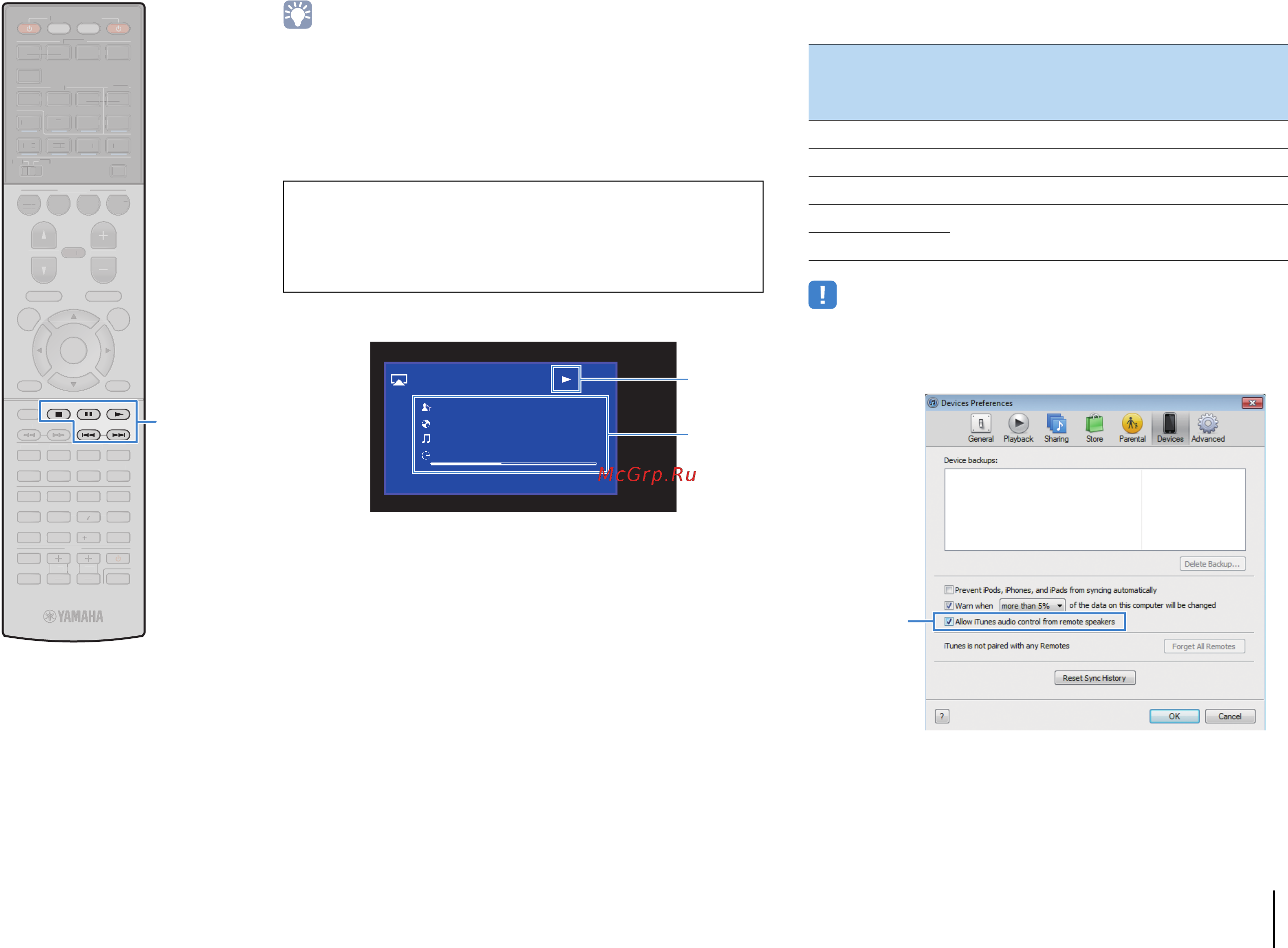Switch to the Sharing preferences tab
This screenshot has height=948, width=1288.
pos(1056,428)
